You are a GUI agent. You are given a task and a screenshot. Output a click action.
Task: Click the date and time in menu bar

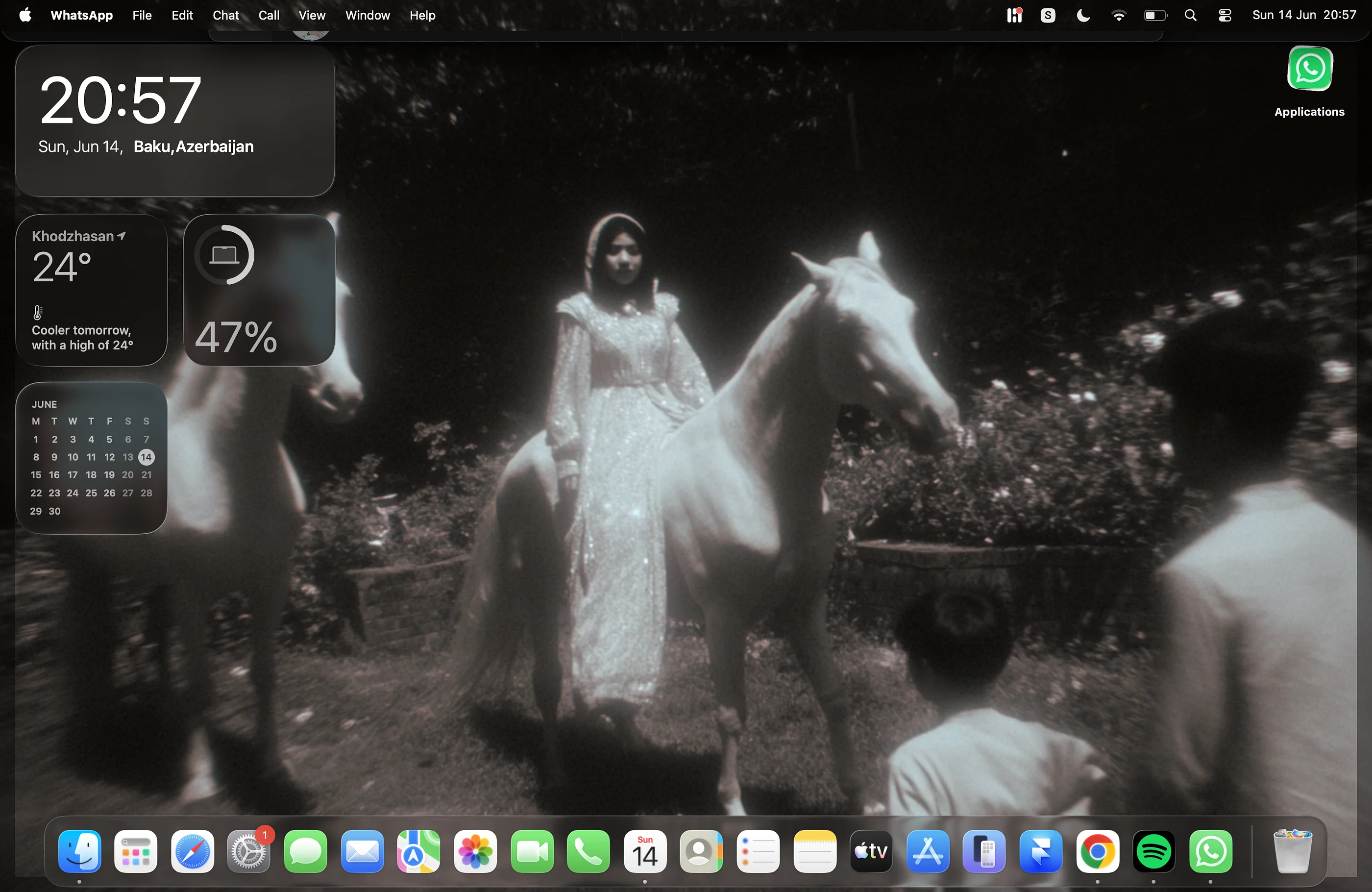[1304, 16]
